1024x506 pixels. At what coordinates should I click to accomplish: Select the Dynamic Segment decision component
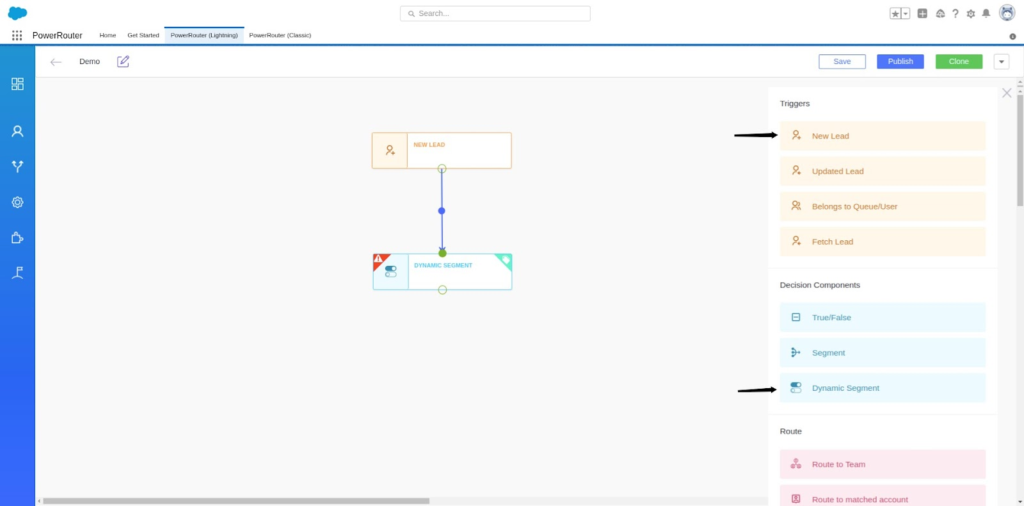(882, 388)
